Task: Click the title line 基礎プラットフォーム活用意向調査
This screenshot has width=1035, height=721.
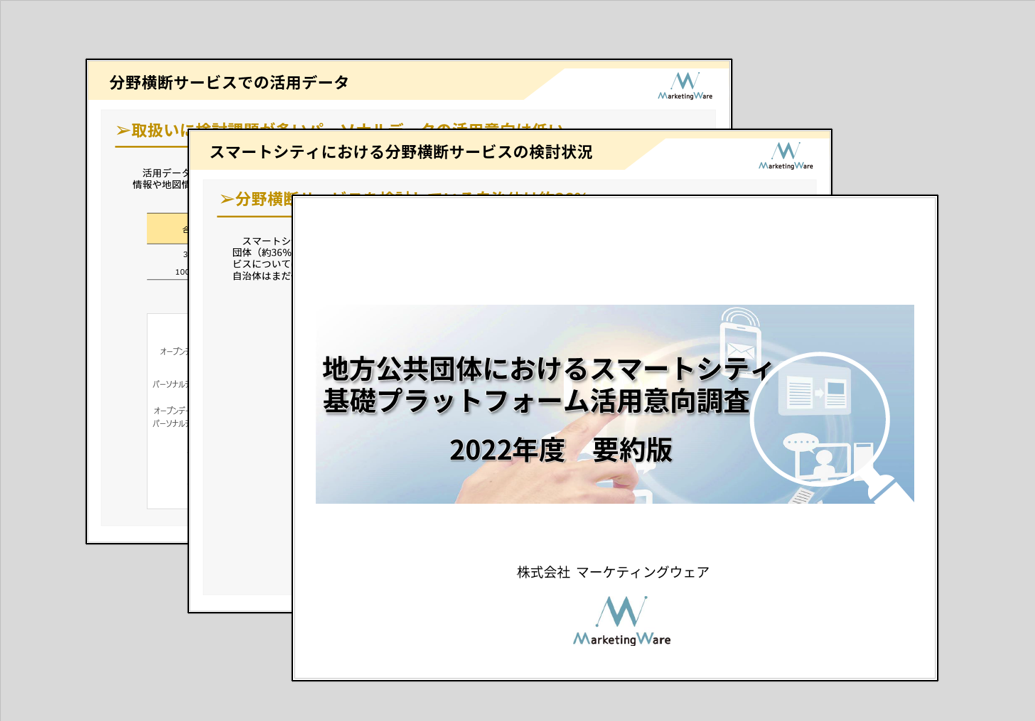Action: (x=536, y=402)
